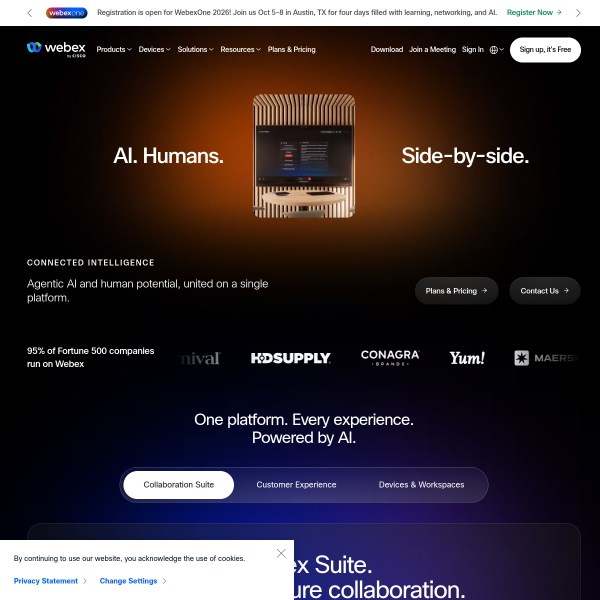Viewport: 600px width, 600px height.
Task: Close the cookie notice with X
Action: [x=281, y=553]
